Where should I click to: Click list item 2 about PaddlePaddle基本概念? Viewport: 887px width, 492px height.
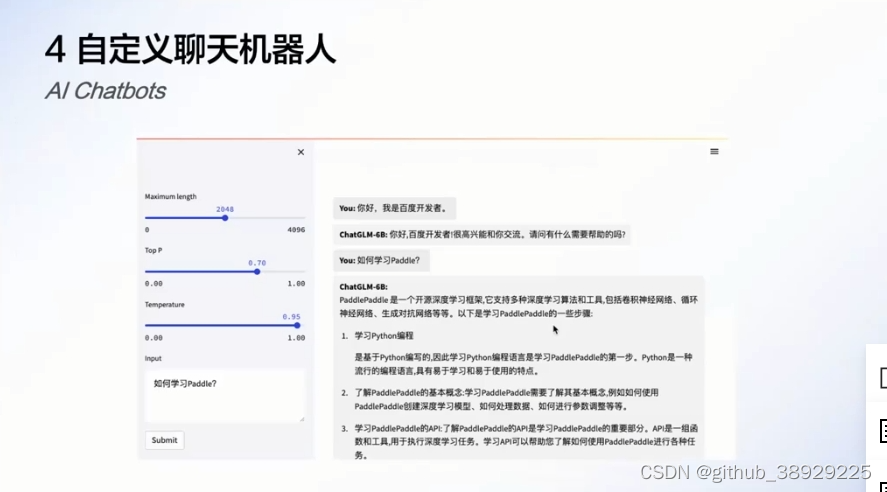pyautogui.click(x=506, y=399)
